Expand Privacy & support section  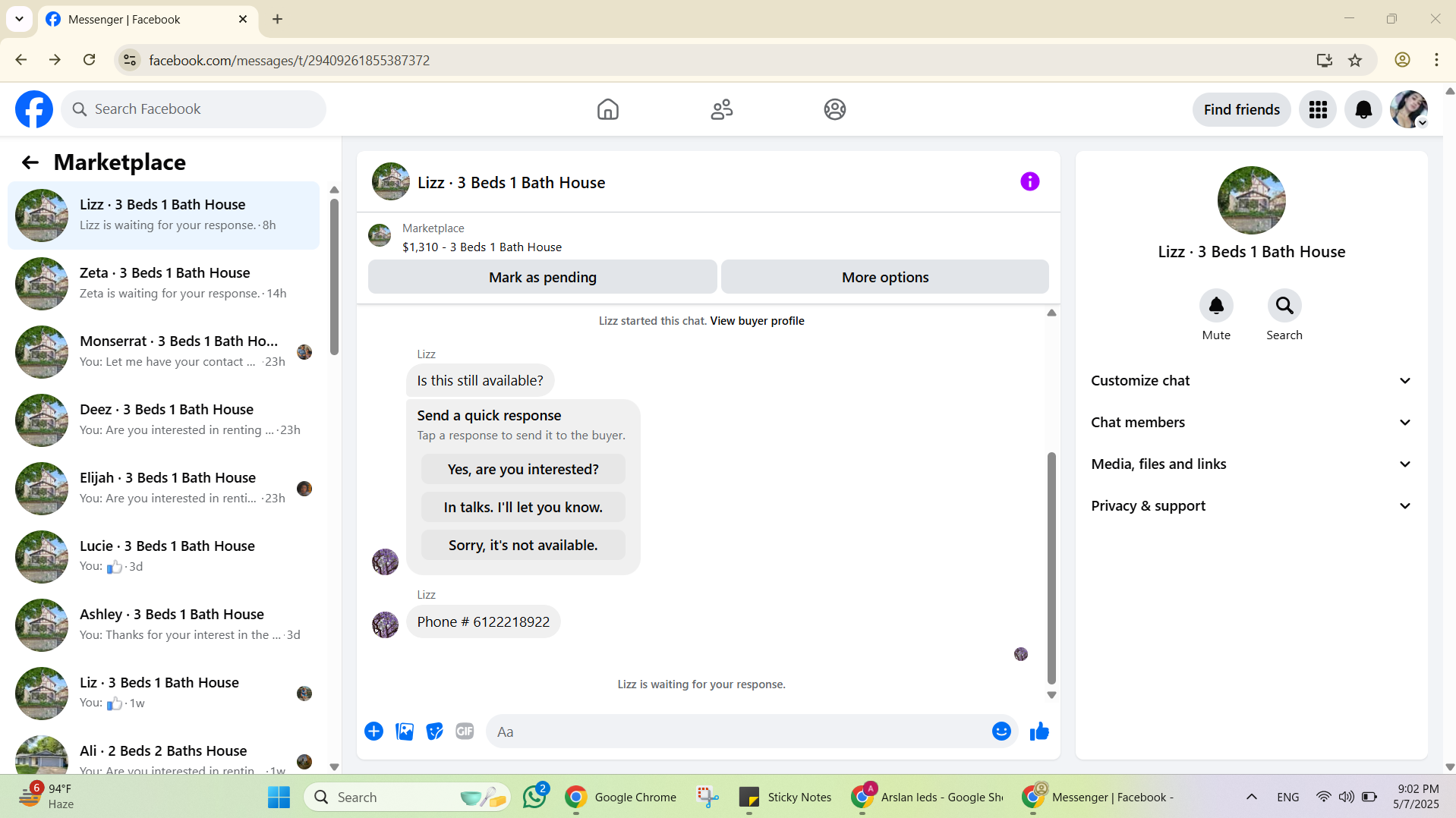pyautogui.click(x=1251, y=506)
